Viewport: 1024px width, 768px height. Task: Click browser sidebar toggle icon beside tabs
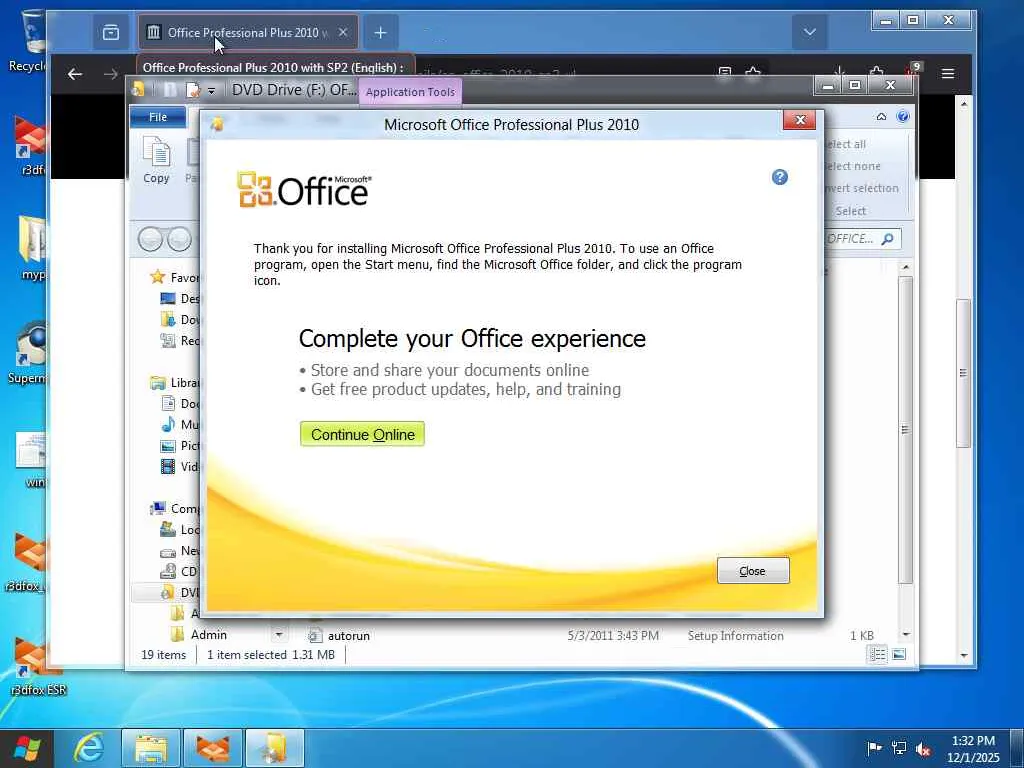click(110, 32)
